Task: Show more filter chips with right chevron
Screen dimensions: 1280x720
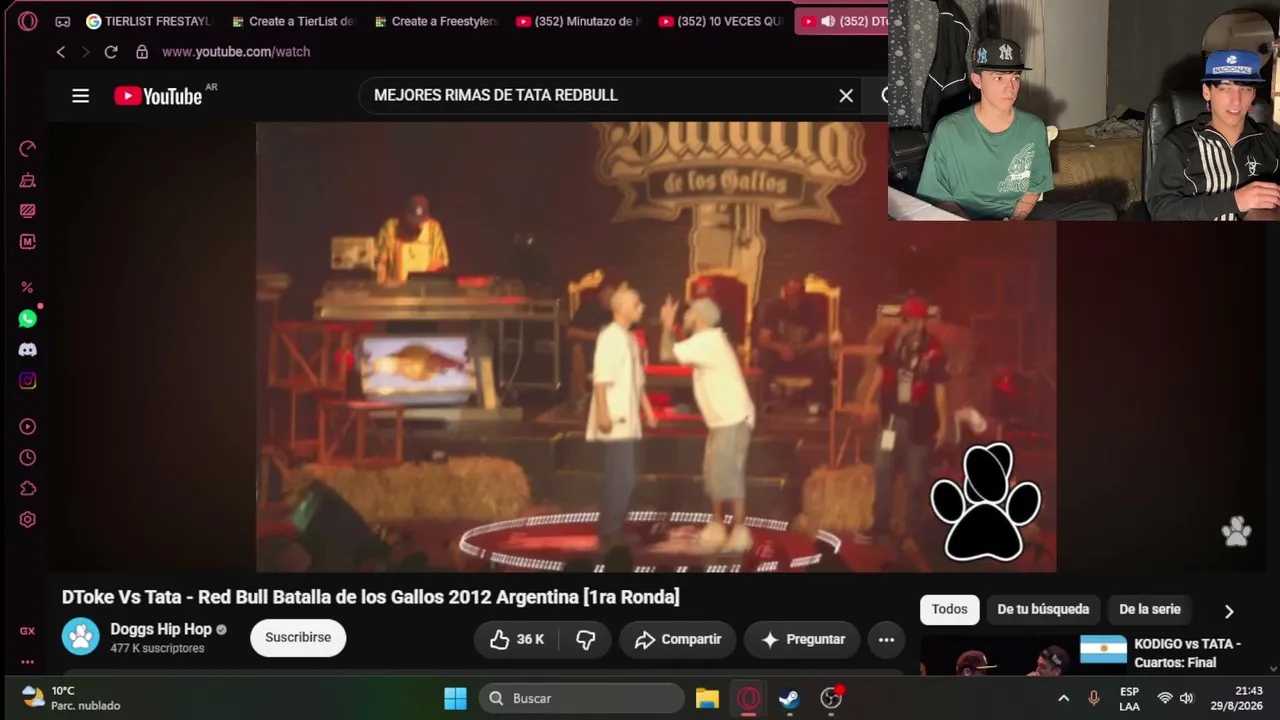Action: point(1229,611)
